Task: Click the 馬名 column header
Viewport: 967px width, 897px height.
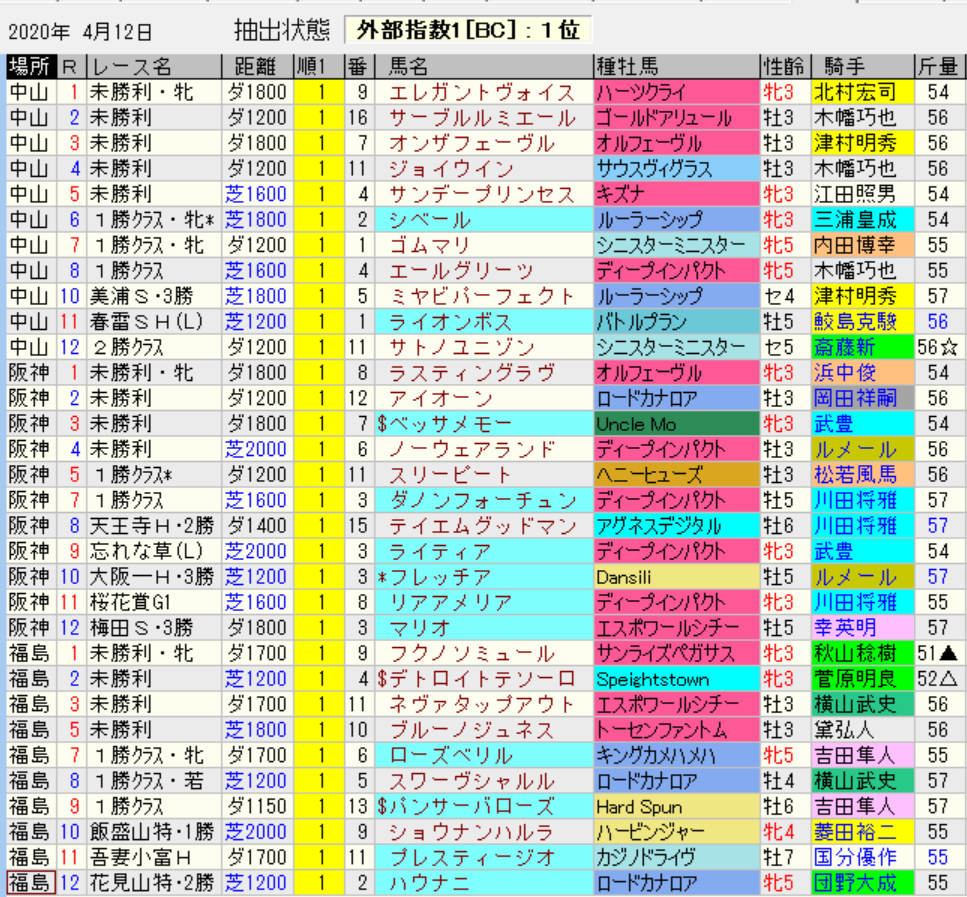Action: click(x=408, y=67)
